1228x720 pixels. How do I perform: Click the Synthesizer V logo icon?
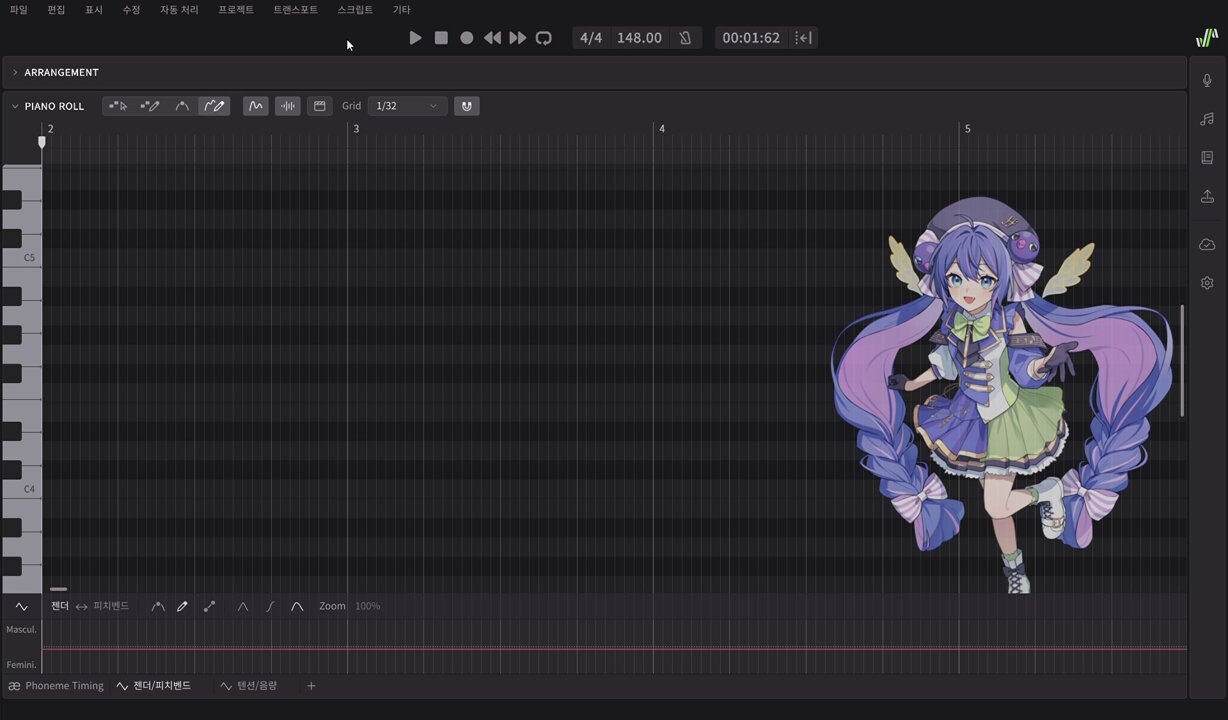pos(1207,38)
